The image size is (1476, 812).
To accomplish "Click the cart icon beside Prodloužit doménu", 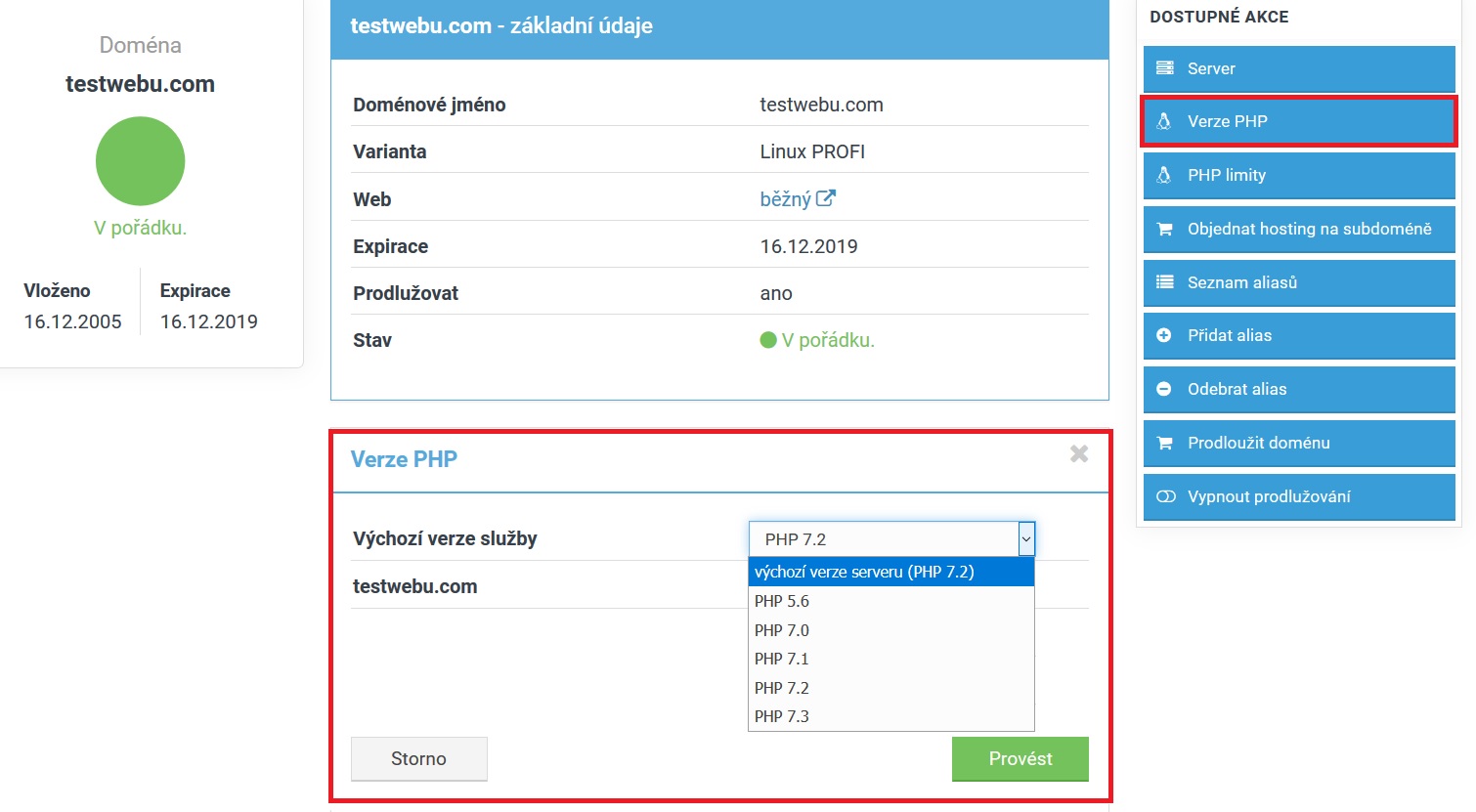I will (x=1164, y=444).
